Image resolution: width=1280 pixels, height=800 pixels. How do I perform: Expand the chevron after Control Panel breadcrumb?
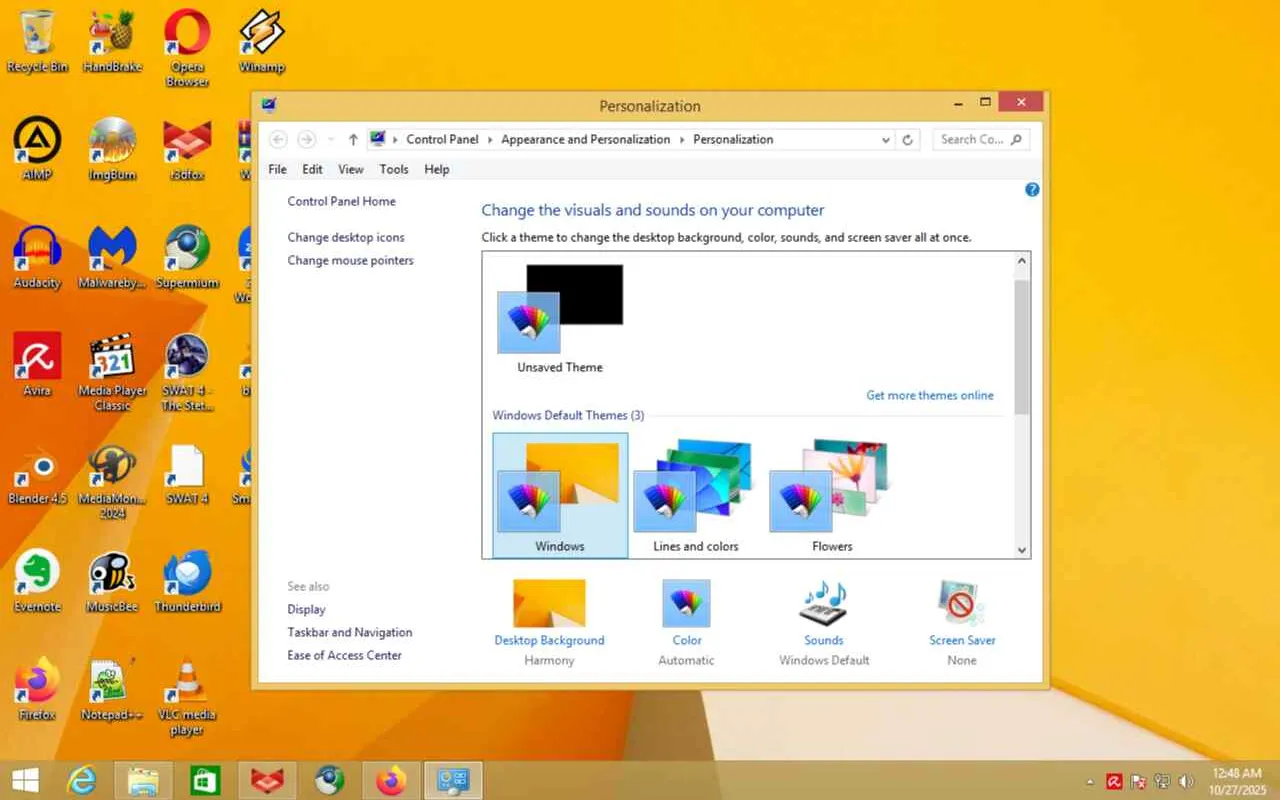coord(490,140)
